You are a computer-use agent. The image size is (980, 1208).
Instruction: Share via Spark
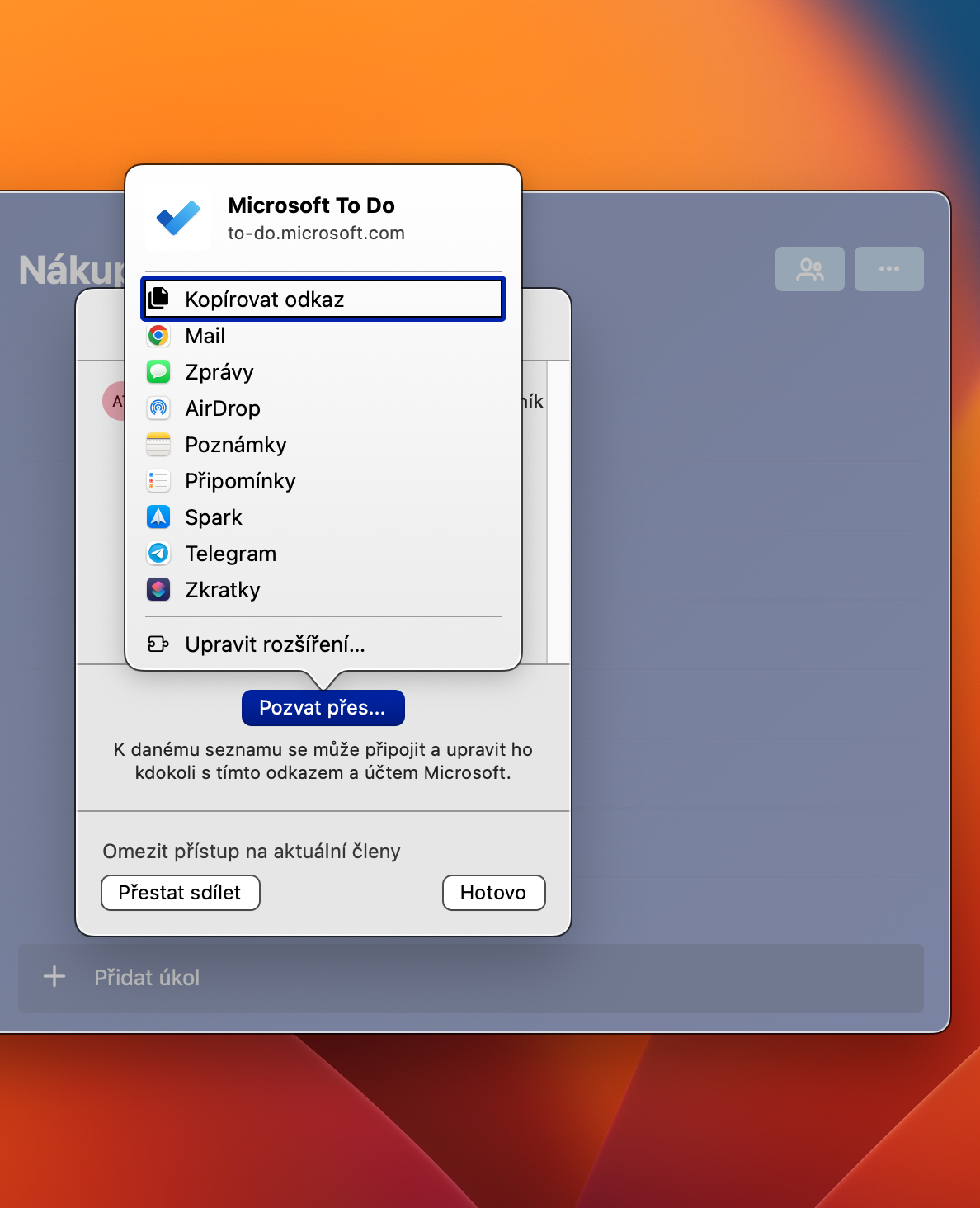click(x=323, y=517)
